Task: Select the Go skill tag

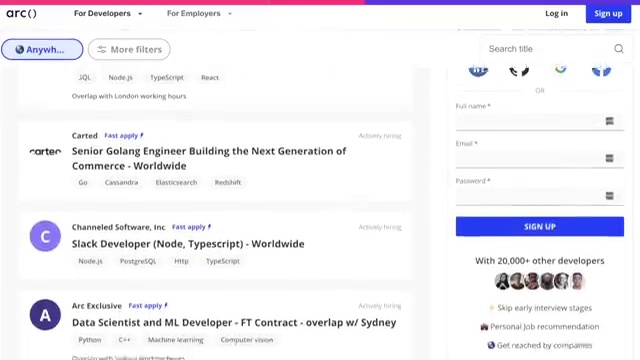Action: click(x=83, y=182)
